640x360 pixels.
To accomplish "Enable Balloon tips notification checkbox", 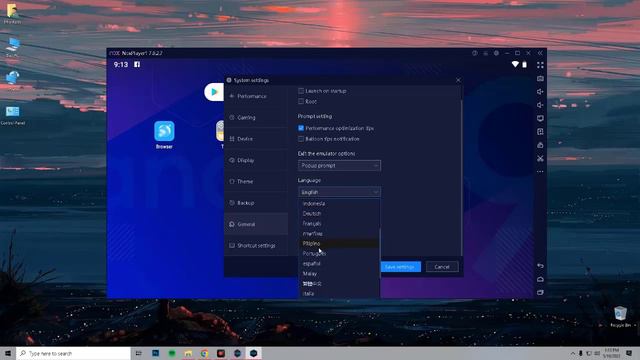I will 301,139.
